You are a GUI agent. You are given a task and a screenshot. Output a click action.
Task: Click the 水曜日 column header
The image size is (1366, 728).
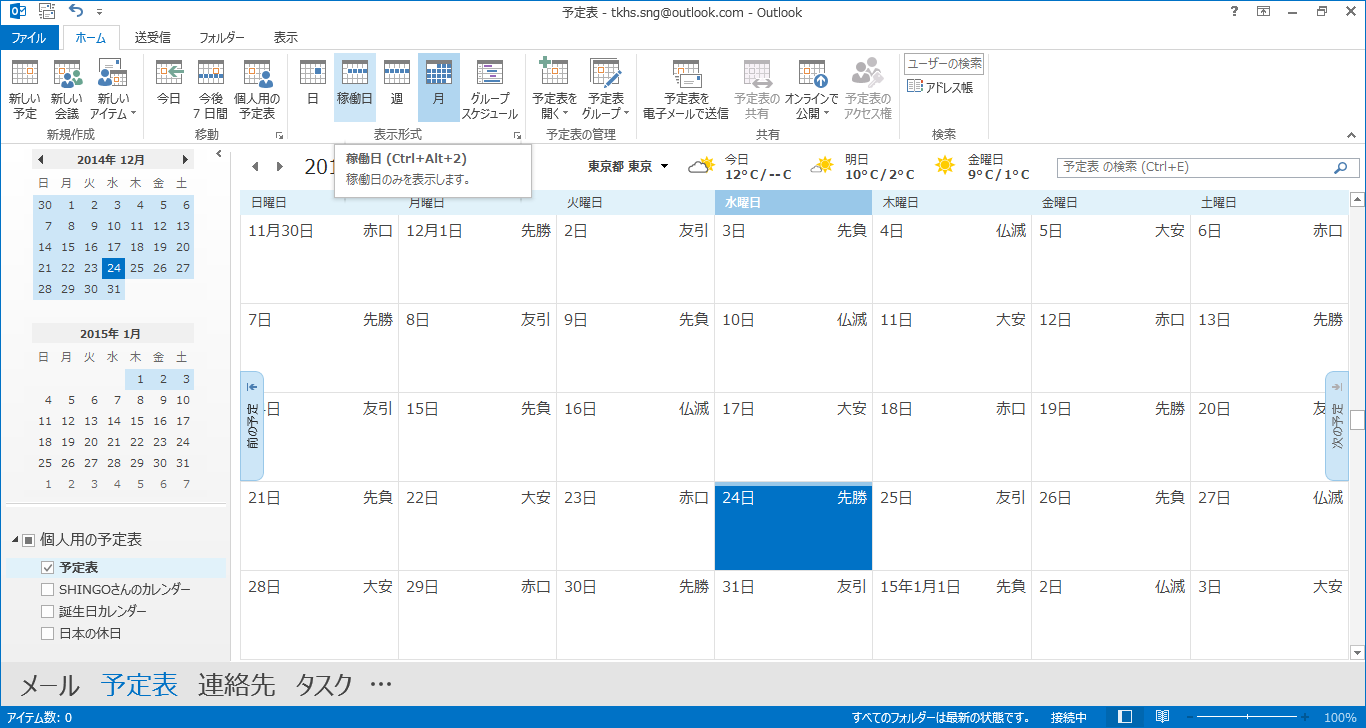793,202
